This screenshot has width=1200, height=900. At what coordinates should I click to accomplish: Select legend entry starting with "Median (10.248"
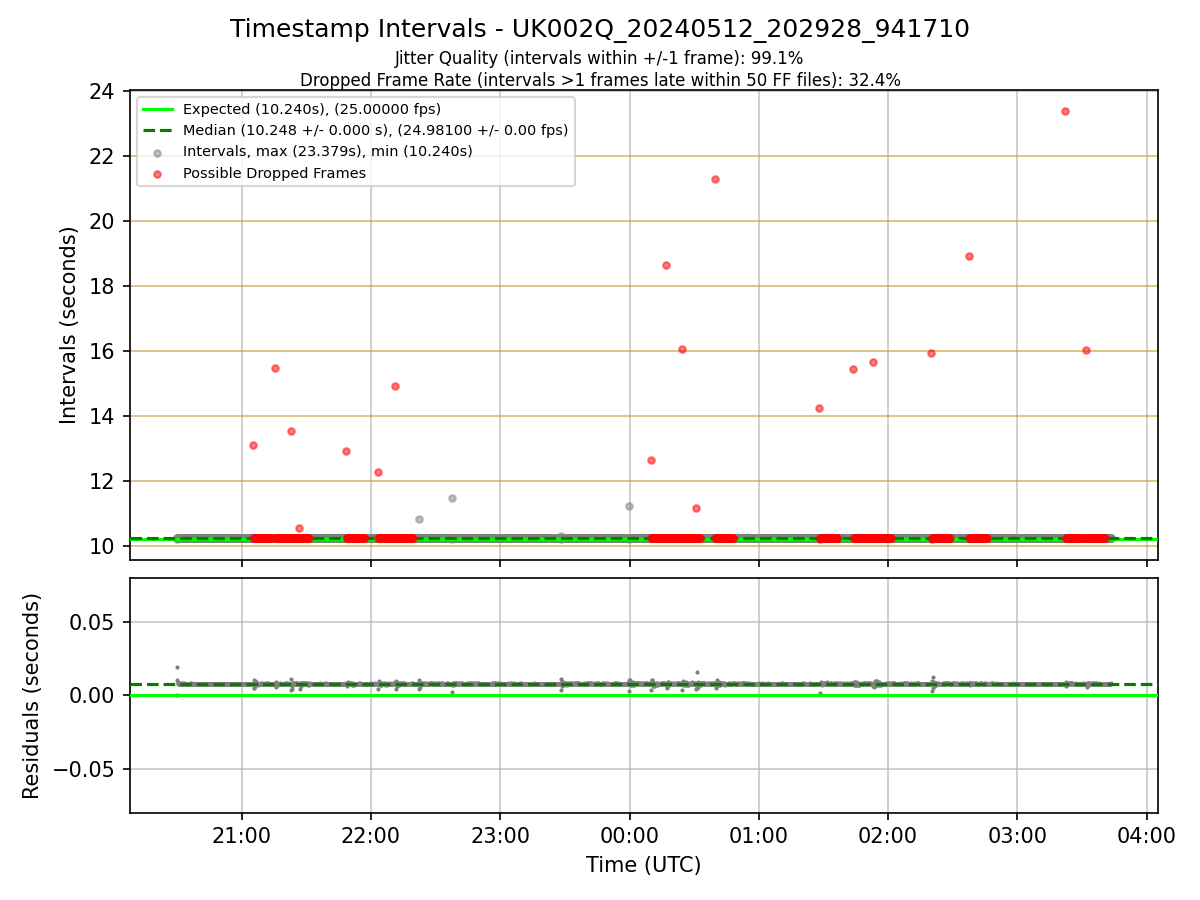click(375, 130)
